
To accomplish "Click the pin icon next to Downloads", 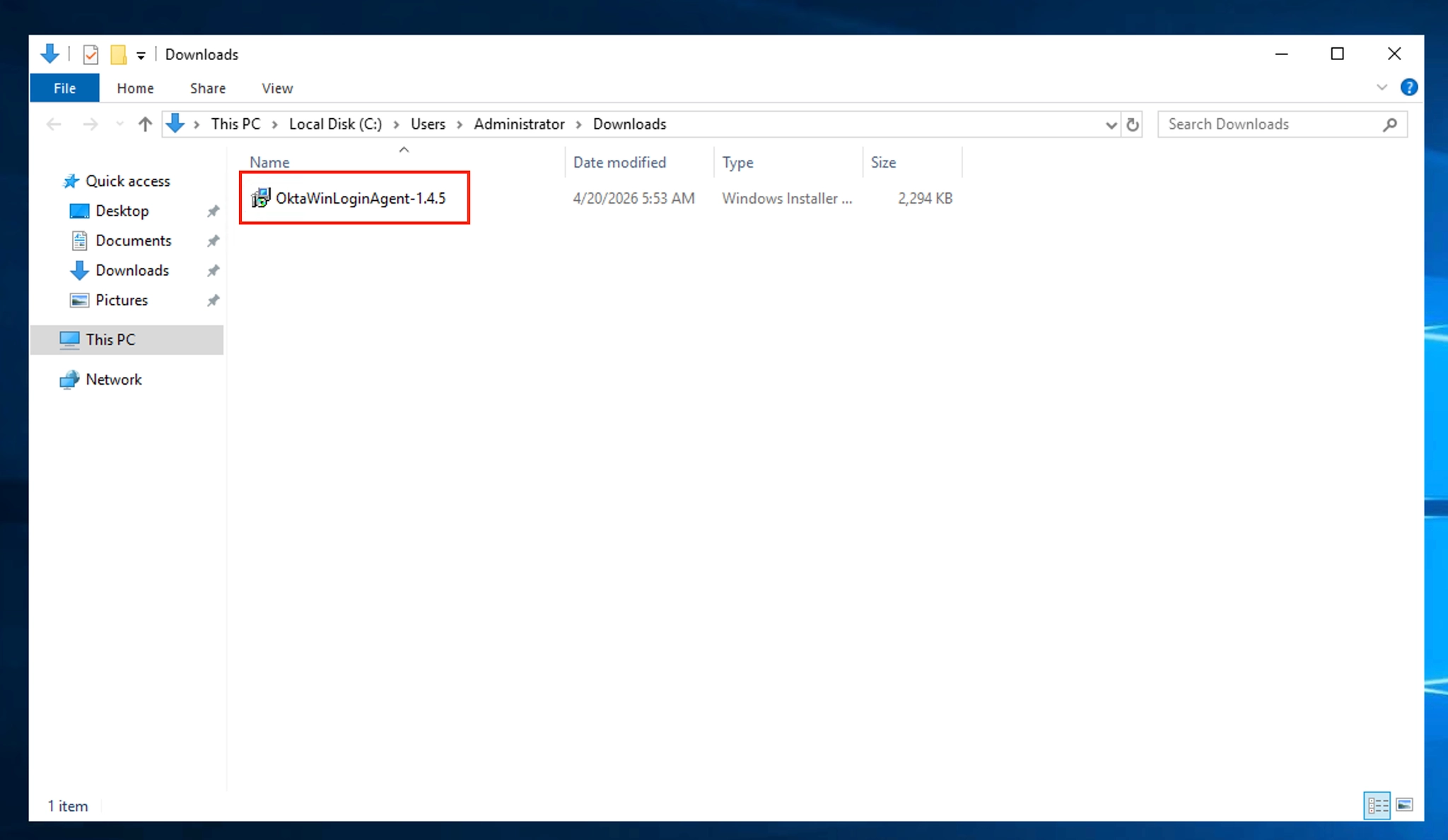I will [213, 271].
